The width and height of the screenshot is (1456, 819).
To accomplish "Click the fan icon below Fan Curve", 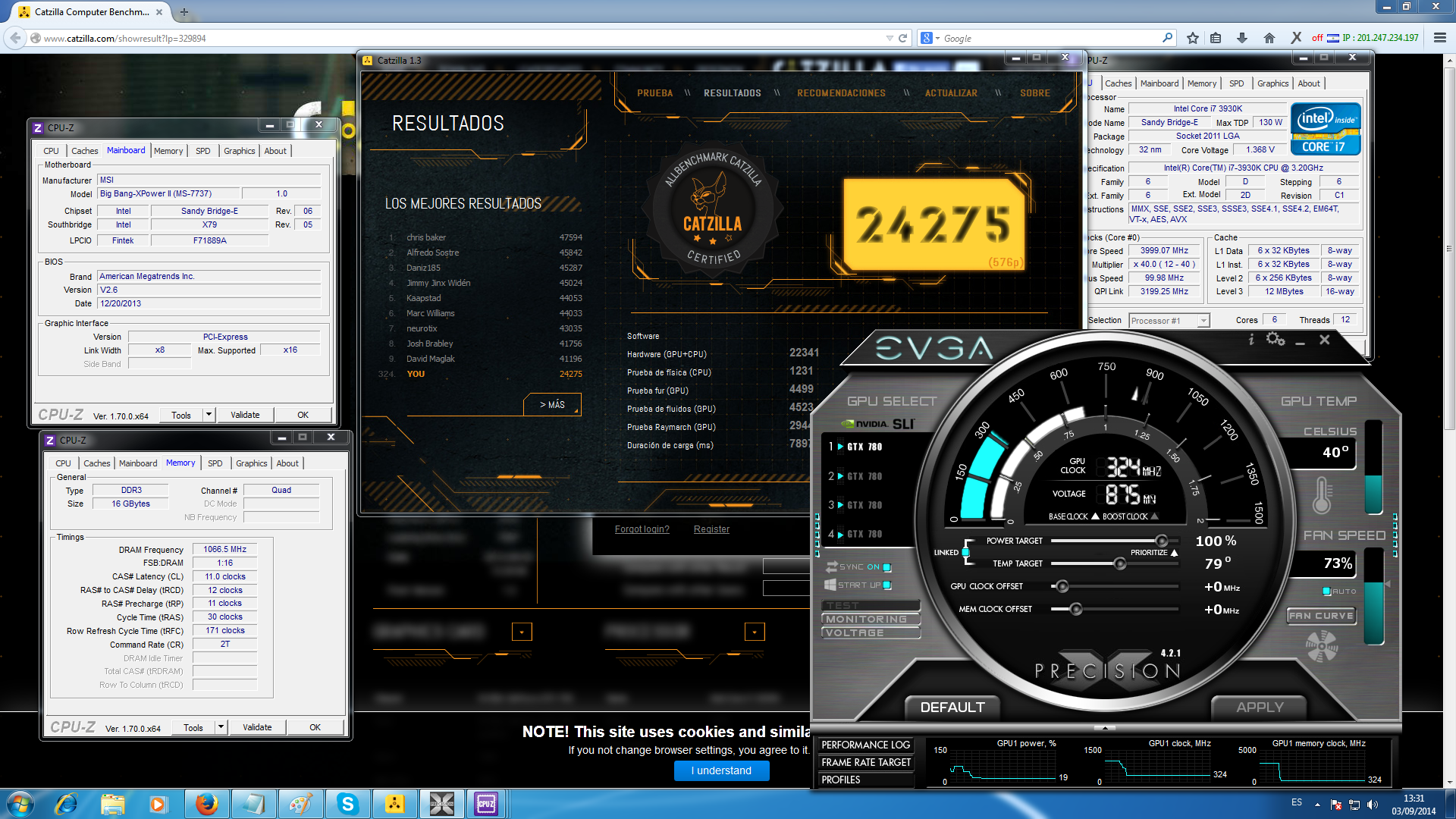I will click(1322, 646).
